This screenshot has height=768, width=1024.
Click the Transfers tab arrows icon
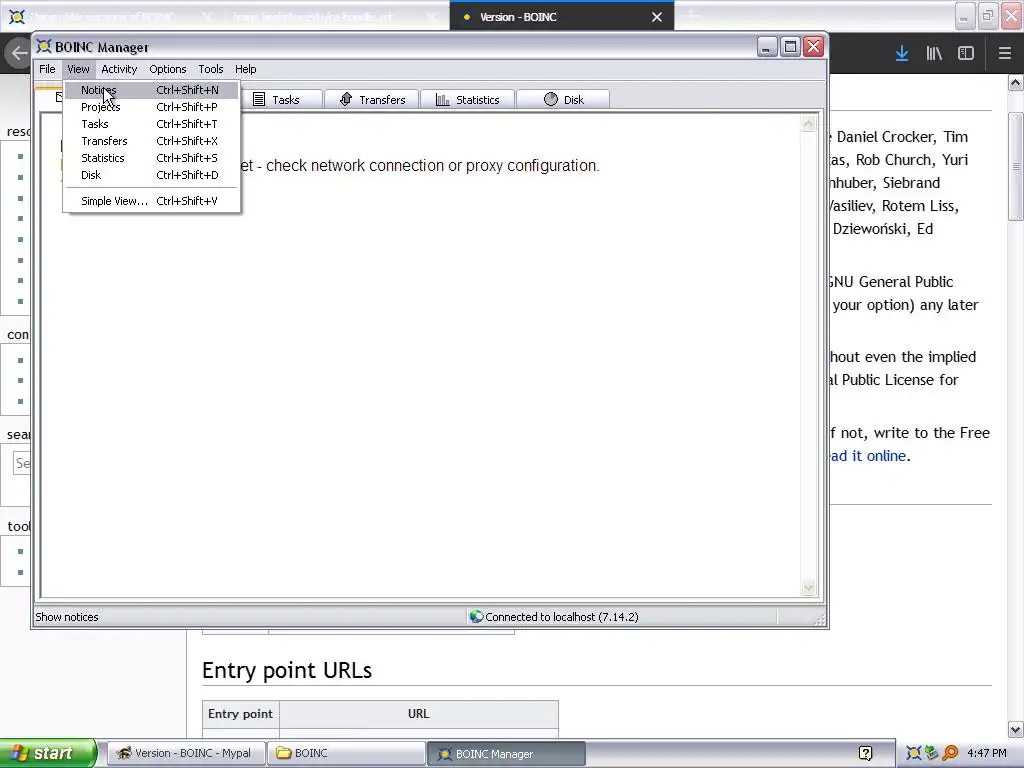345,99
